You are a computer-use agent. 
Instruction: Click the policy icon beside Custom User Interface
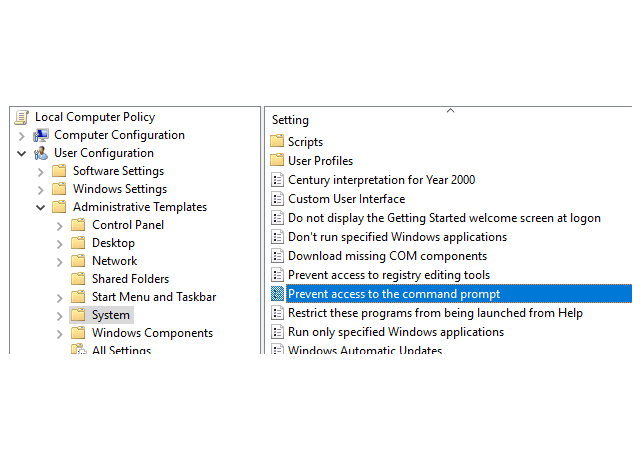277,199
